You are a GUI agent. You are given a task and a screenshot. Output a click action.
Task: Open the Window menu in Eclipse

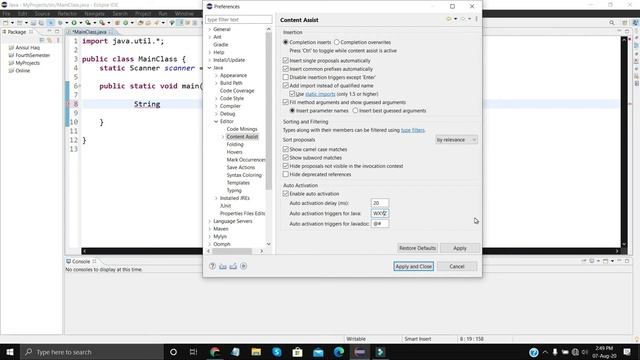click(x=184, y=14)
